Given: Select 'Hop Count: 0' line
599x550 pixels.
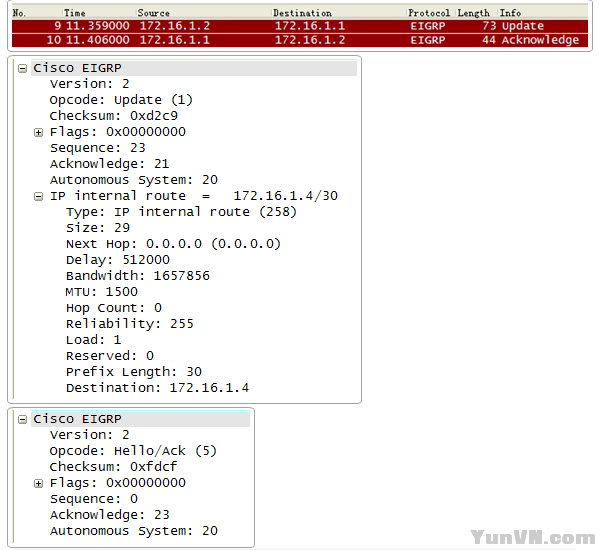Looking at the screenshot, I should click(114, 308).
